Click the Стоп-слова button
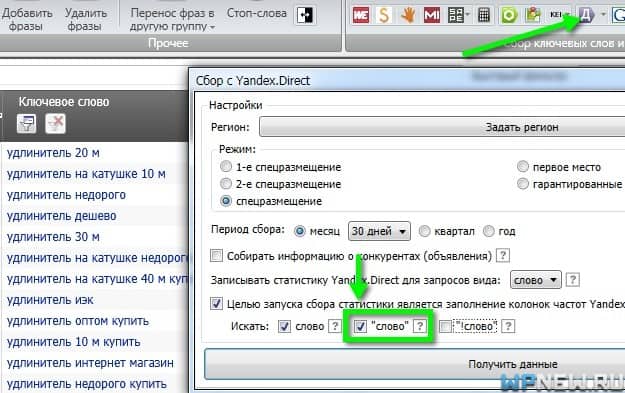This screenshot has height=393, width=625. coord(256,13)
